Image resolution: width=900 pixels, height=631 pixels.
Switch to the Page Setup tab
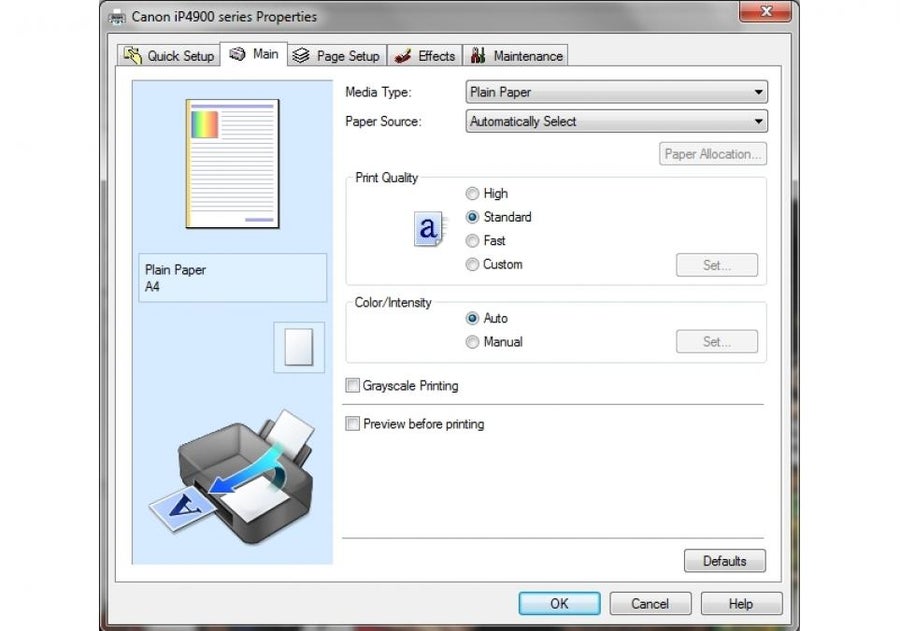point(337,56)
